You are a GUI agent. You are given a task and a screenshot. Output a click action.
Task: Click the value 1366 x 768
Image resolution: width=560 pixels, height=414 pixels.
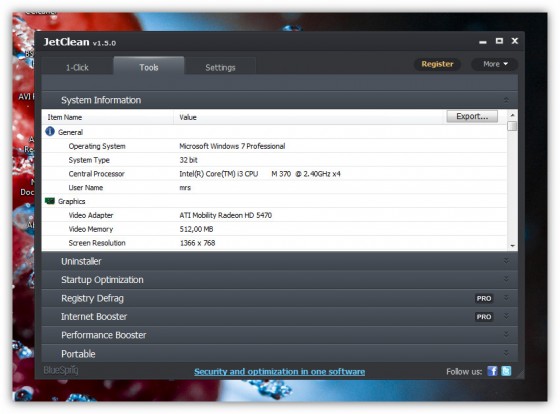tap(197, 243)
